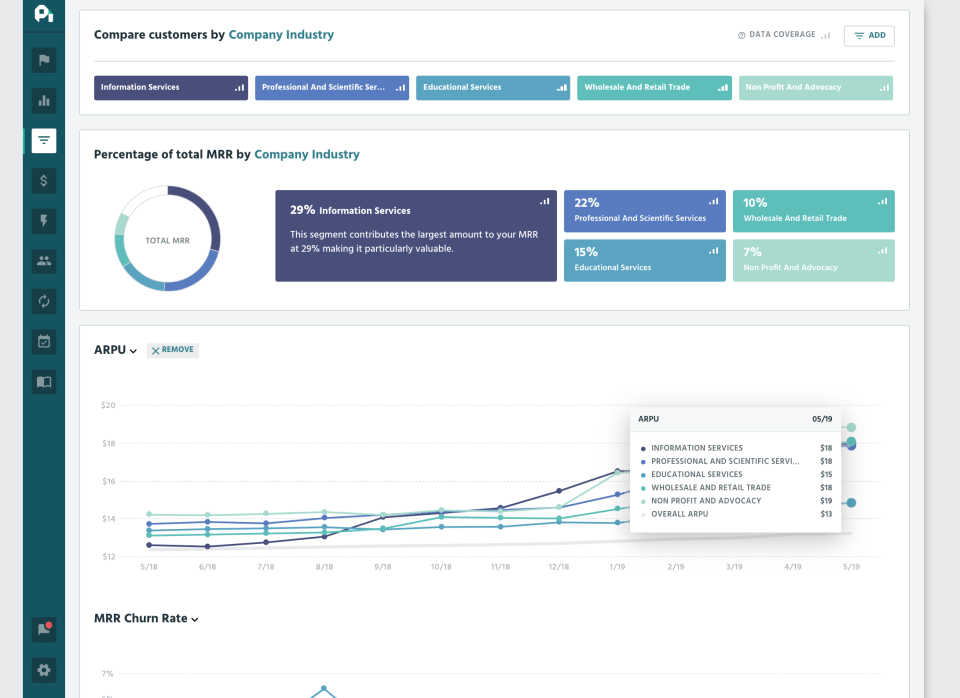Viewport: 960px width, 698px height.
Task: Toggle the Non Profit And Advocacy chip
Action: [816, 88]
